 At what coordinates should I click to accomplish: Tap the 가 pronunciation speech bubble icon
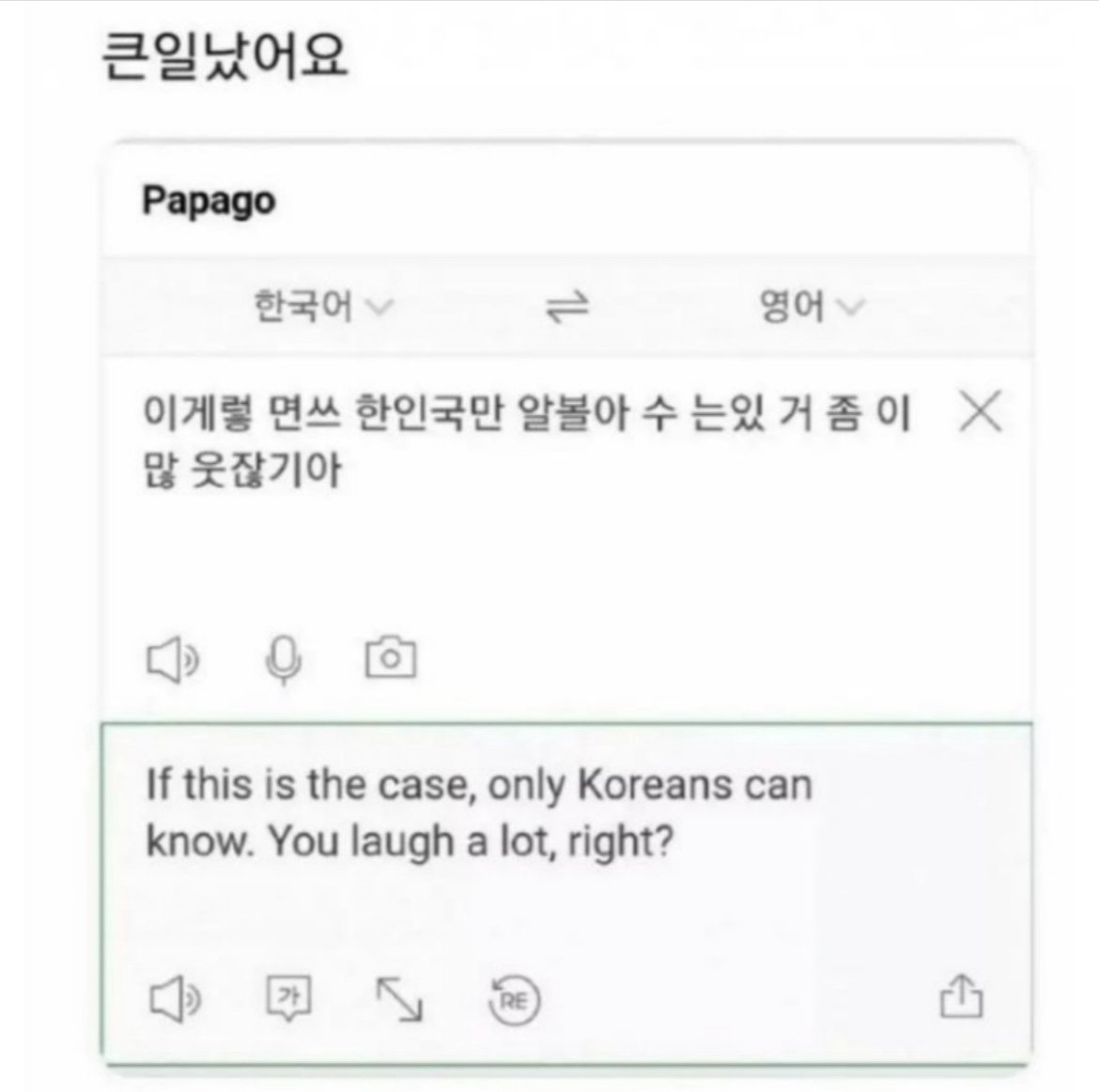[288, 998]
